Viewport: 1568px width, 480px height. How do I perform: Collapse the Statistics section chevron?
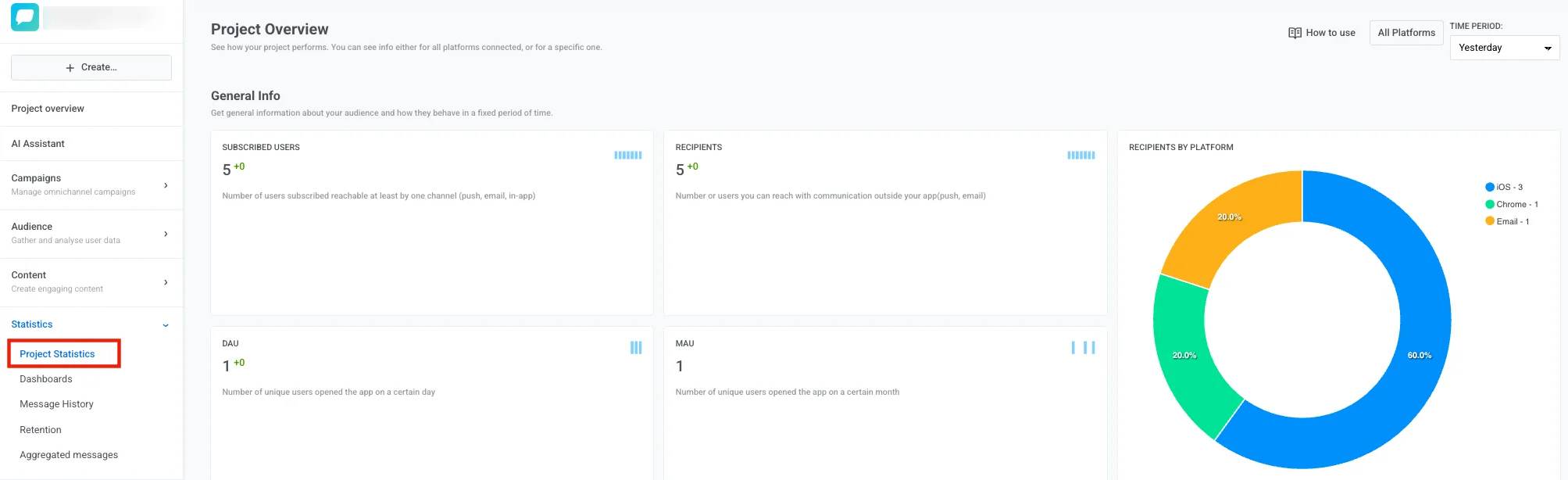pyautogui.click(x=165, y=325)
